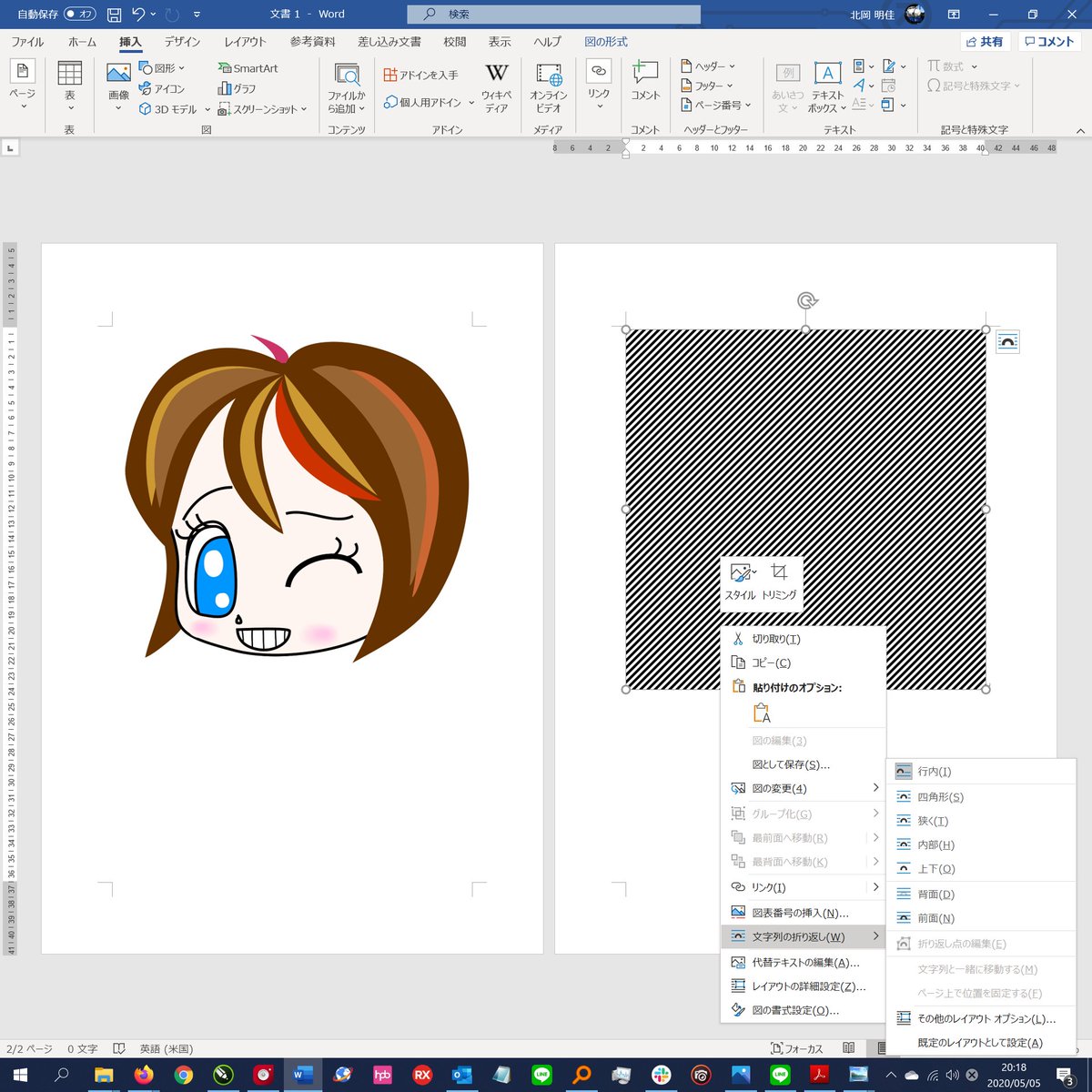Insert a SmartArt graphic
The image size is (1092, 1092).
pos(248,68)
